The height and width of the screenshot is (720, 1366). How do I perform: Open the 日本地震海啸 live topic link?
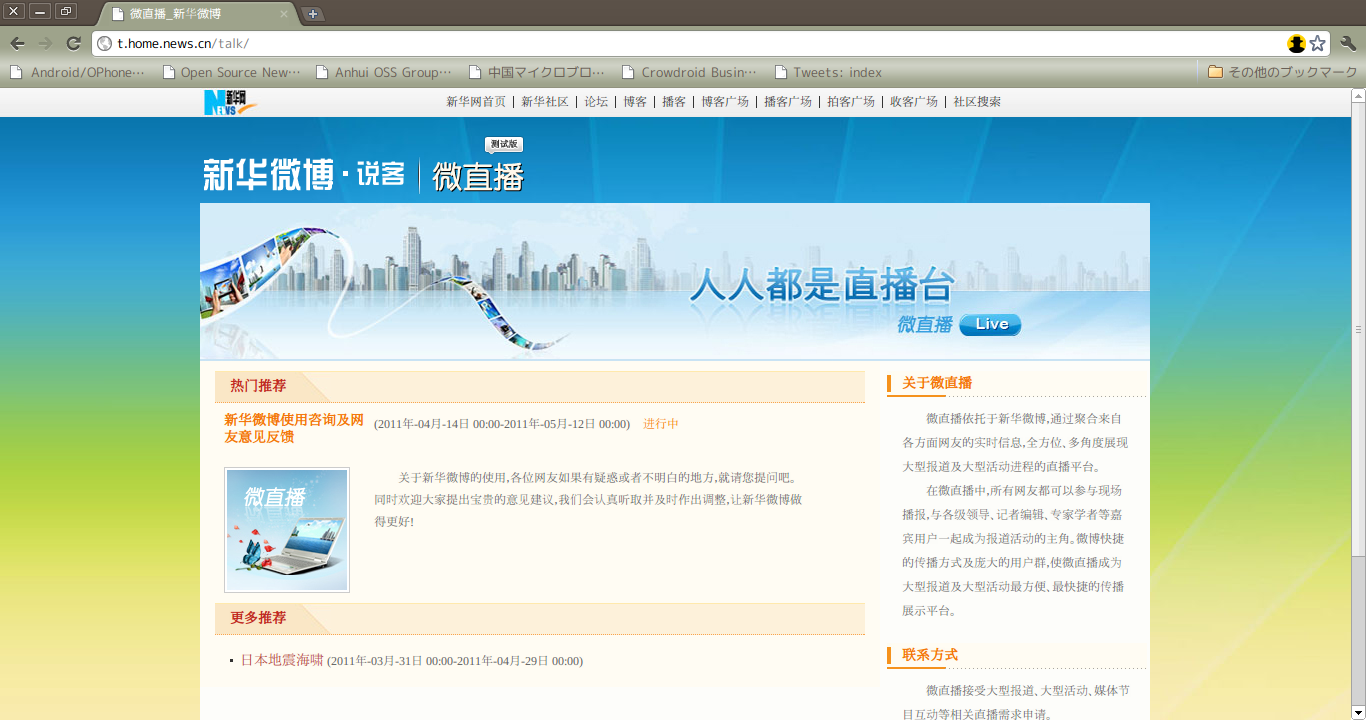coord(282,660)
